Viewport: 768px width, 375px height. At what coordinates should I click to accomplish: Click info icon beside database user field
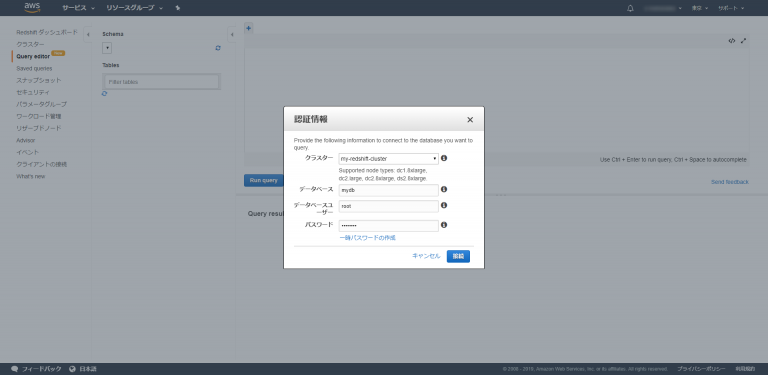[x=444, y=205]
